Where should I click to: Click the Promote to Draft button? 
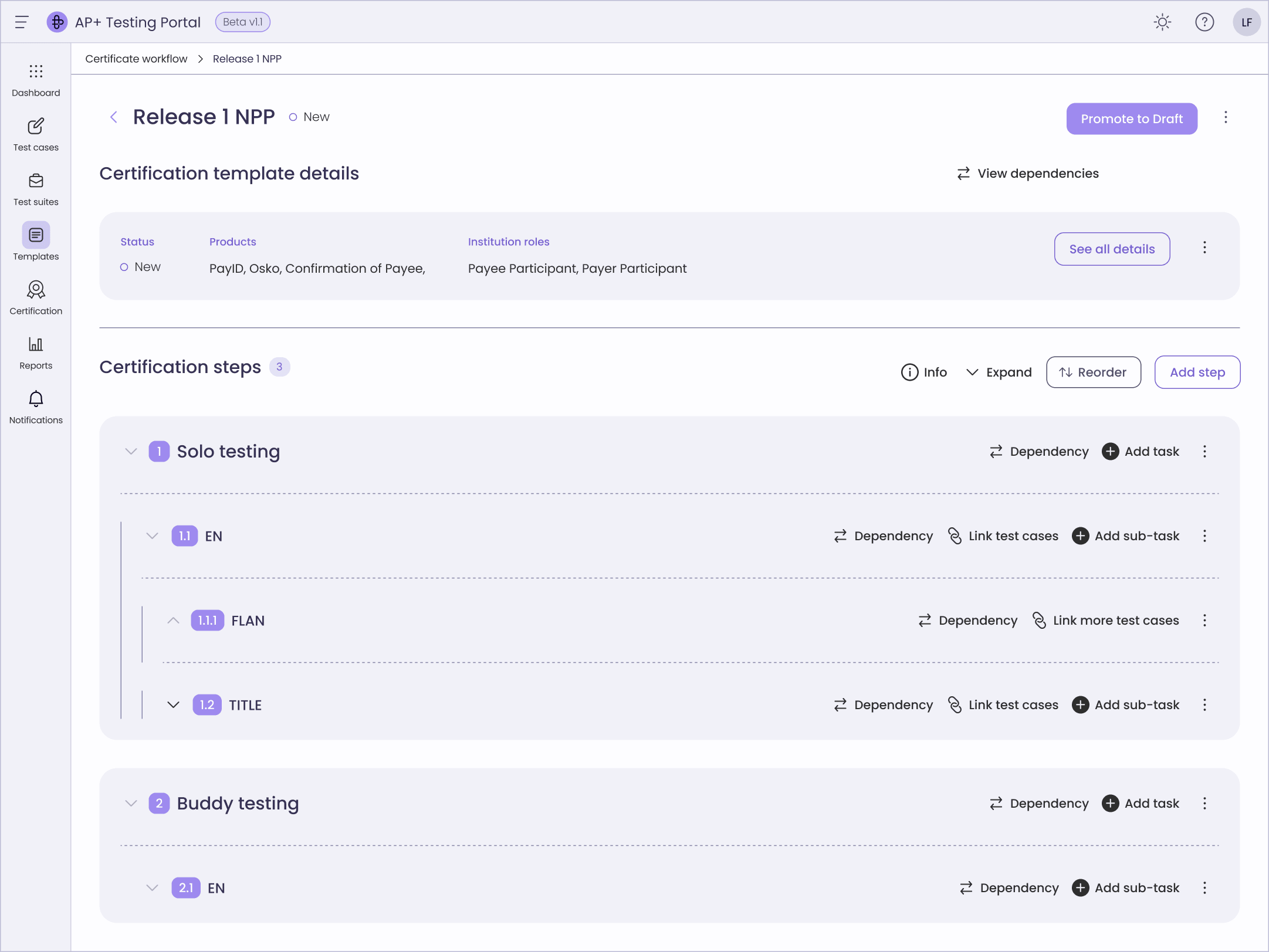coord(1132,118)
